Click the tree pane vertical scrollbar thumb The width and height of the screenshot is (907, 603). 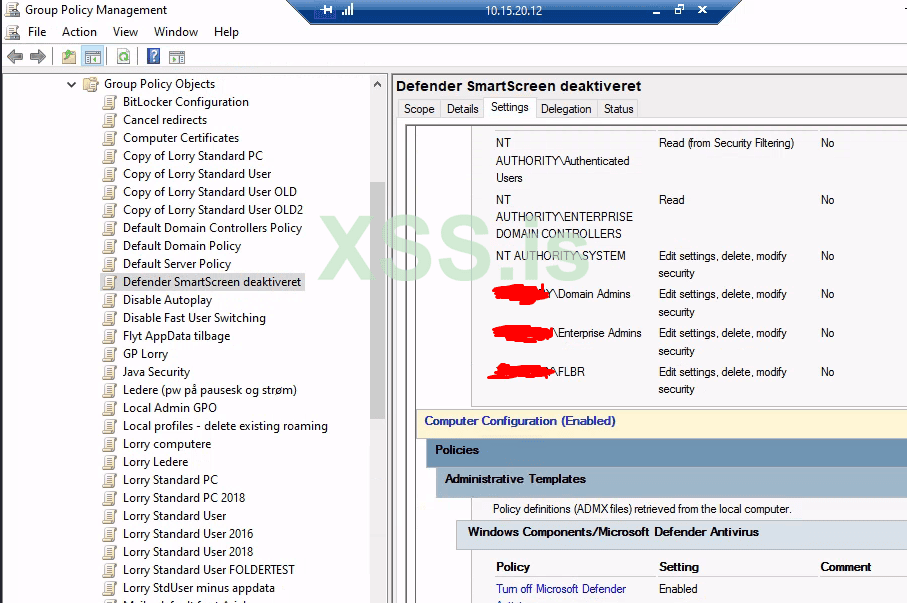tap(377, 300)
